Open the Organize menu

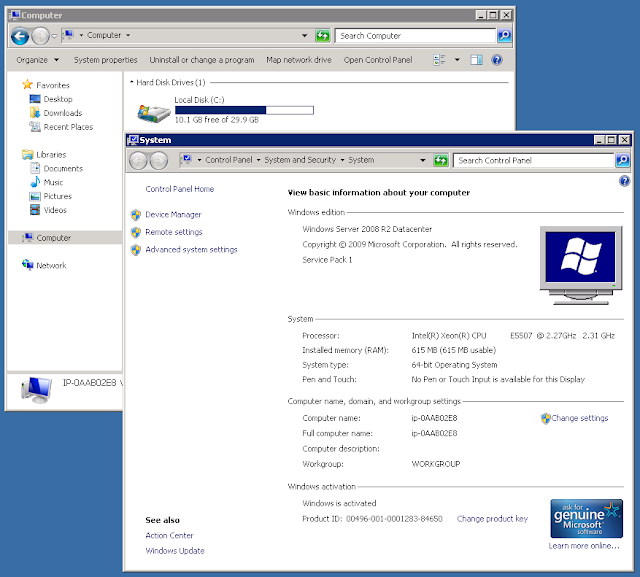[38, 60]
